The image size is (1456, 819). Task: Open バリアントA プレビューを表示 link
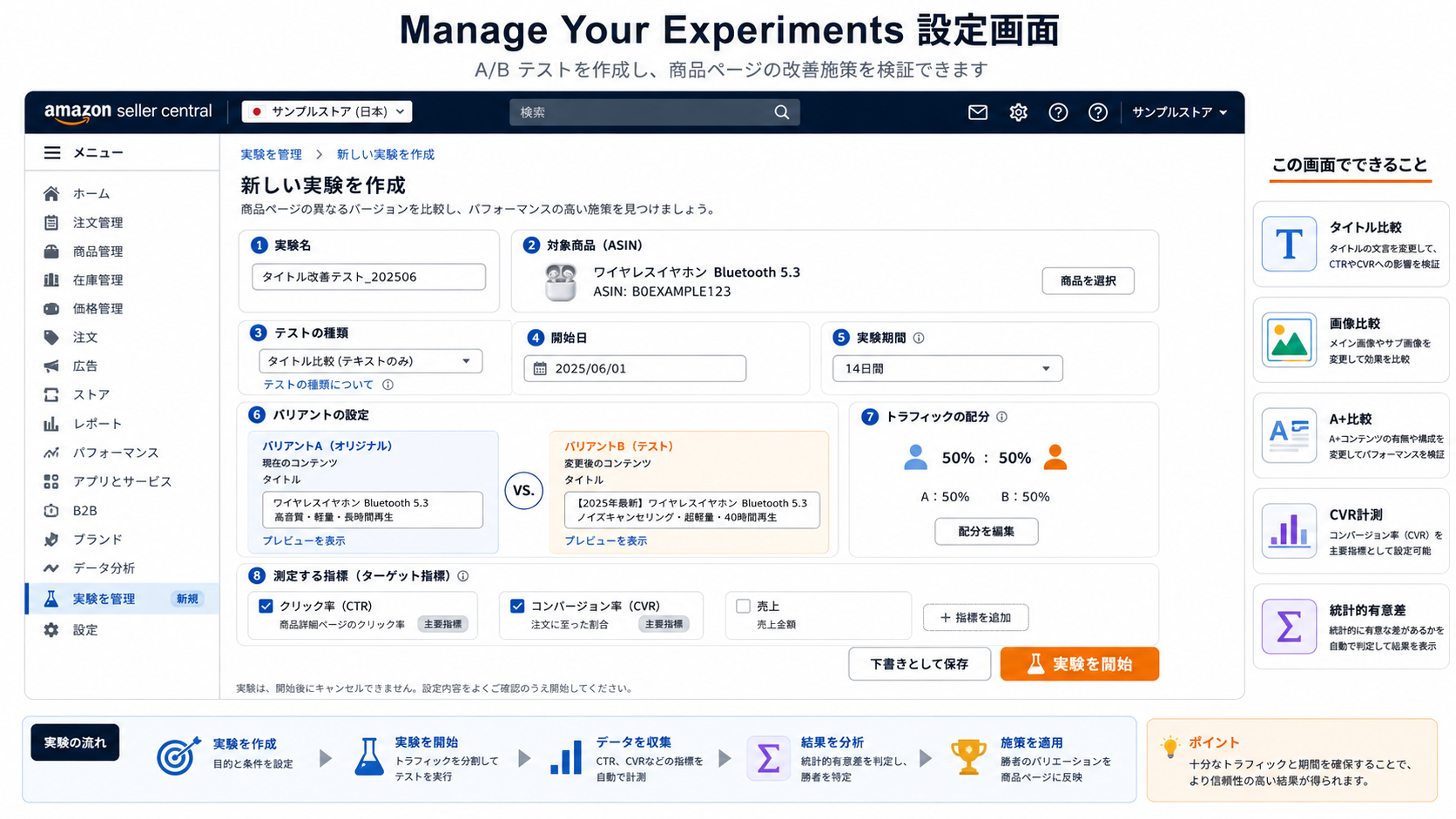click(304, 540)
